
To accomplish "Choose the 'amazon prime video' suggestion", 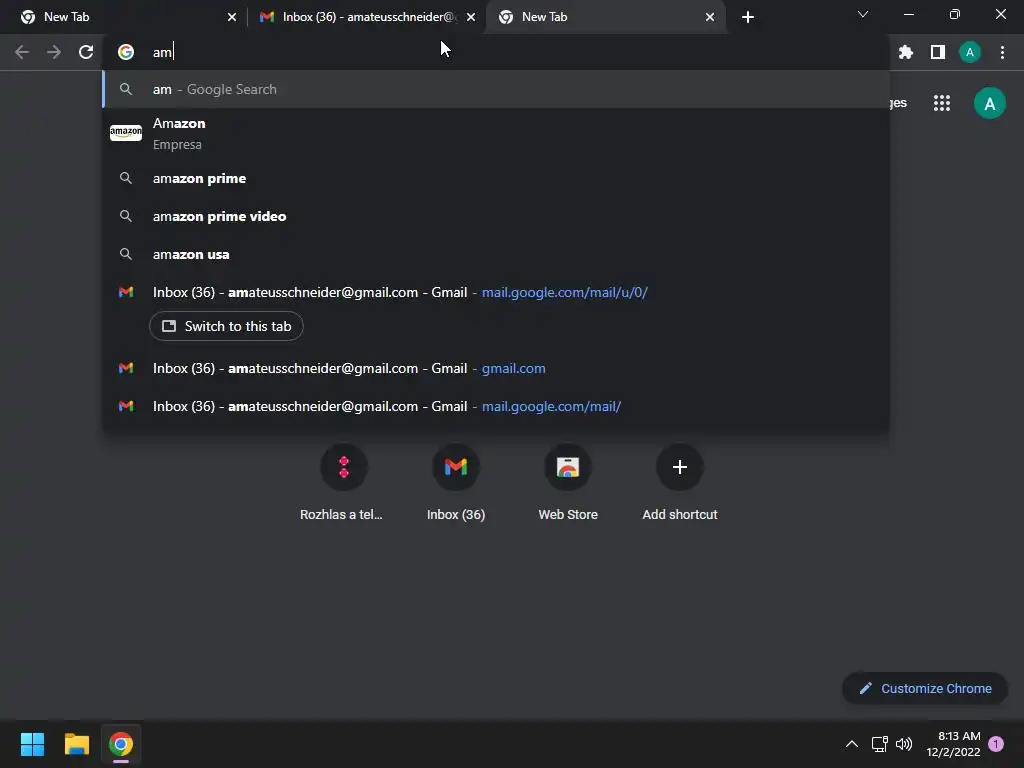I will [x=496, y=216].
